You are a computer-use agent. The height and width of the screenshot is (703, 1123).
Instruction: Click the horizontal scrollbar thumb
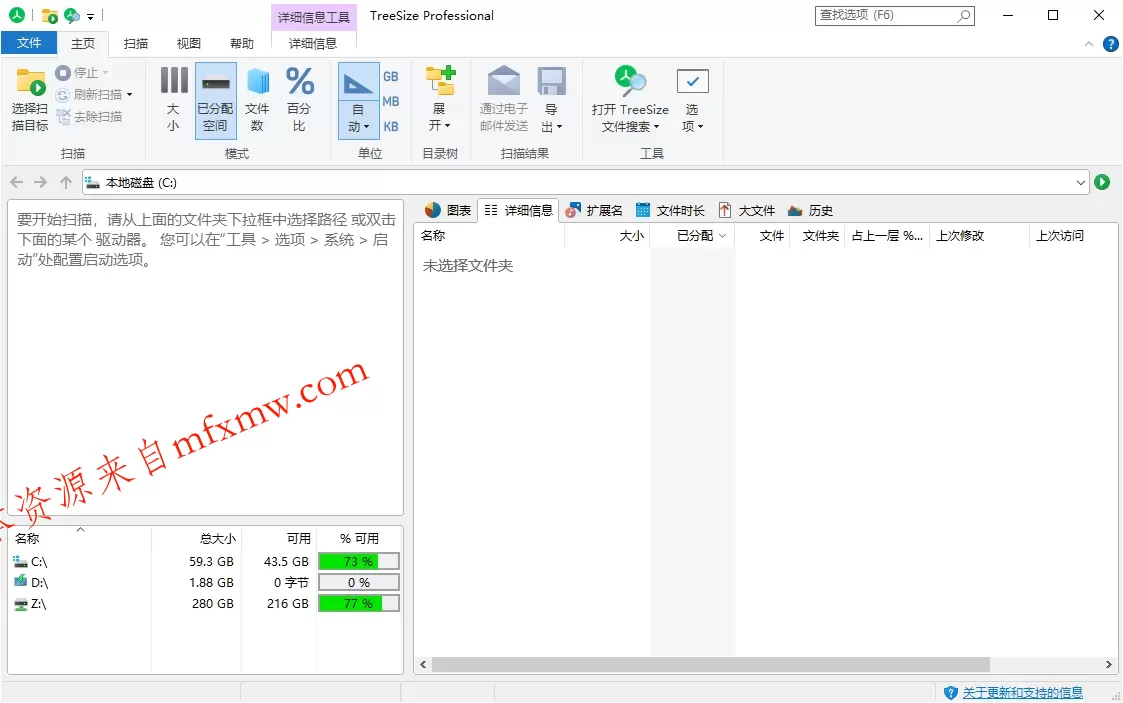(x=710, y=664)
